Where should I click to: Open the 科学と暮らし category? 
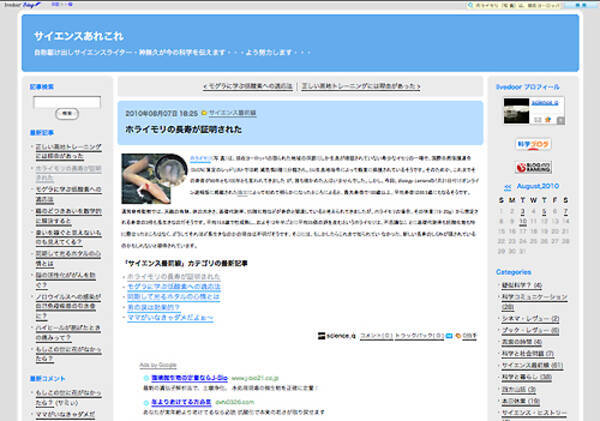pos(527,377)
